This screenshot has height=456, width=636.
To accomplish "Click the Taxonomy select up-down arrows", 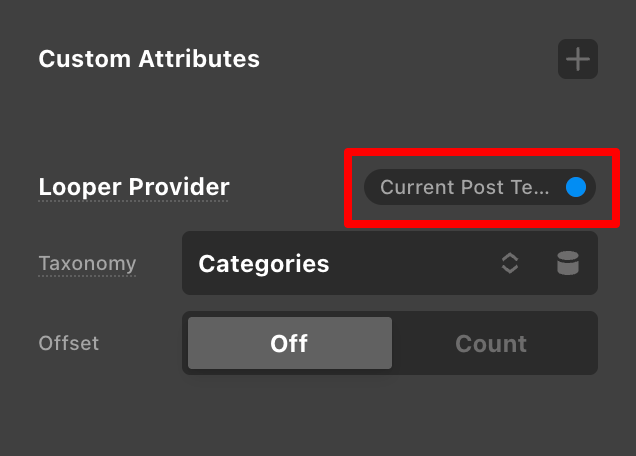I will point(510,263).
